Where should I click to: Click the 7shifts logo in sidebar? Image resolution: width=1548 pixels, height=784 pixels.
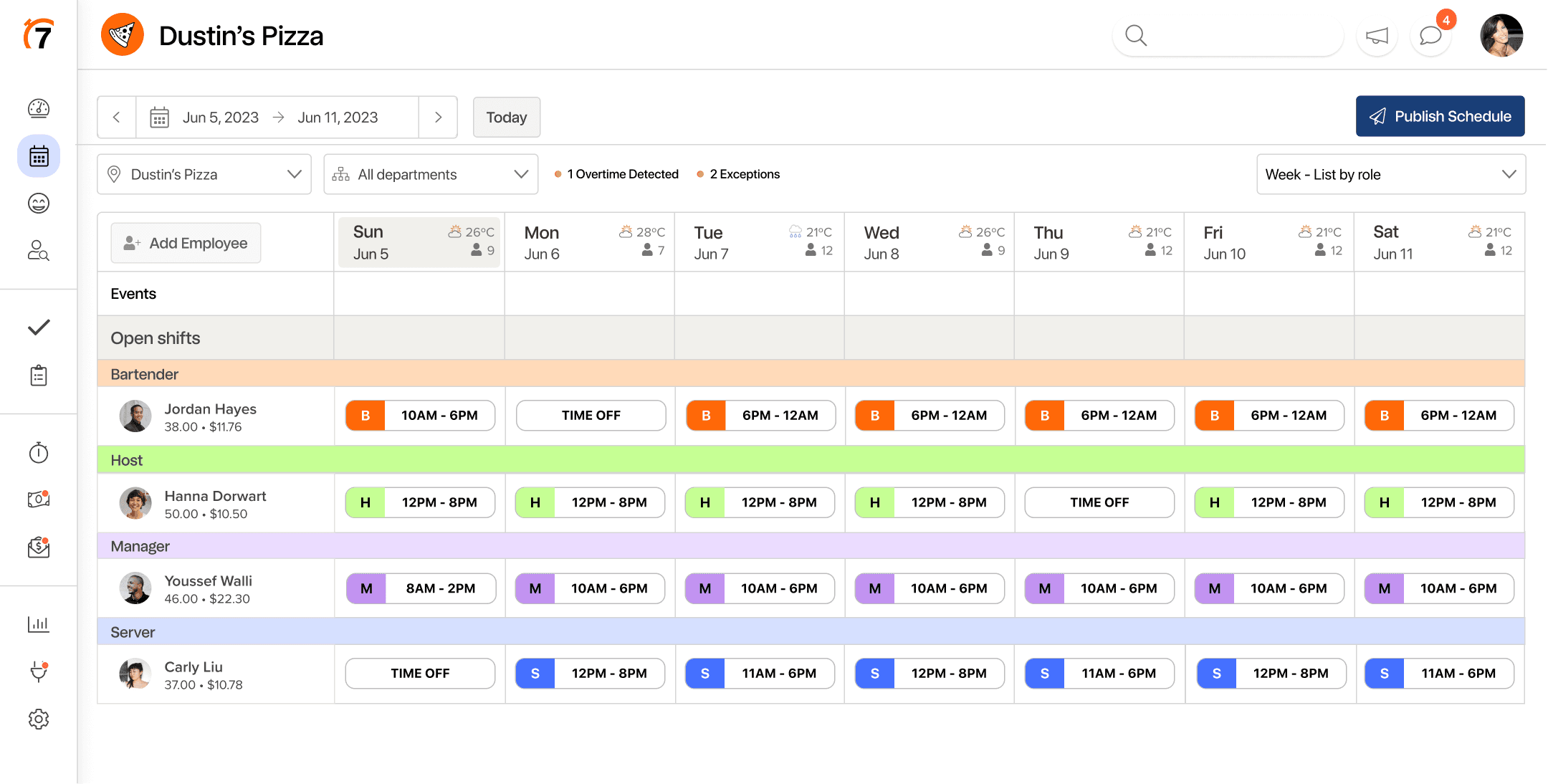(x=39, y=34)
